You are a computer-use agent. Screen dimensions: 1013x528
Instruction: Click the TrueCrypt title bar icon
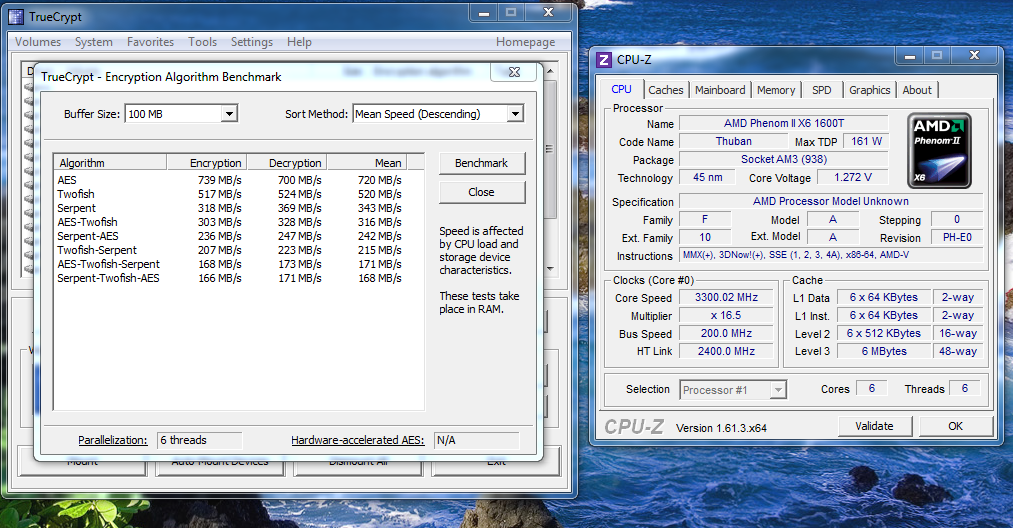(16, 16)
